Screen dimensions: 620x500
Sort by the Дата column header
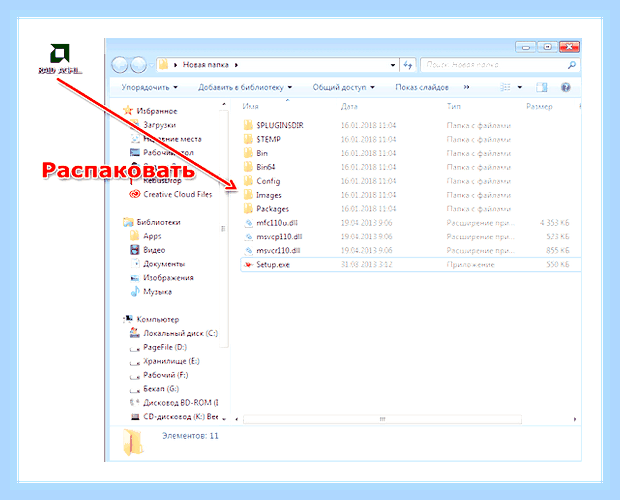click(349, 106)
